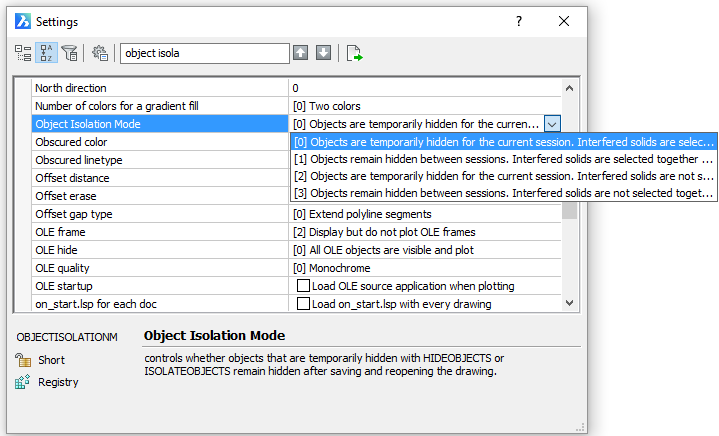Collapse the Object Isolation Mode dropdown arrow
Screen dimensions: 719x436
552,124
